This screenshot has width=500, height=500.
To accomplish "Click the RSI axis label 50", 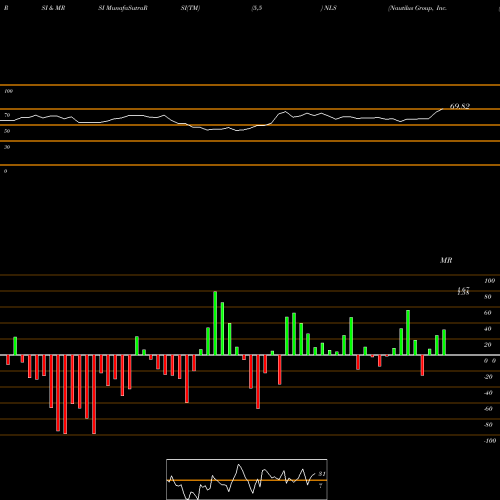I will [x=7, y=131].
